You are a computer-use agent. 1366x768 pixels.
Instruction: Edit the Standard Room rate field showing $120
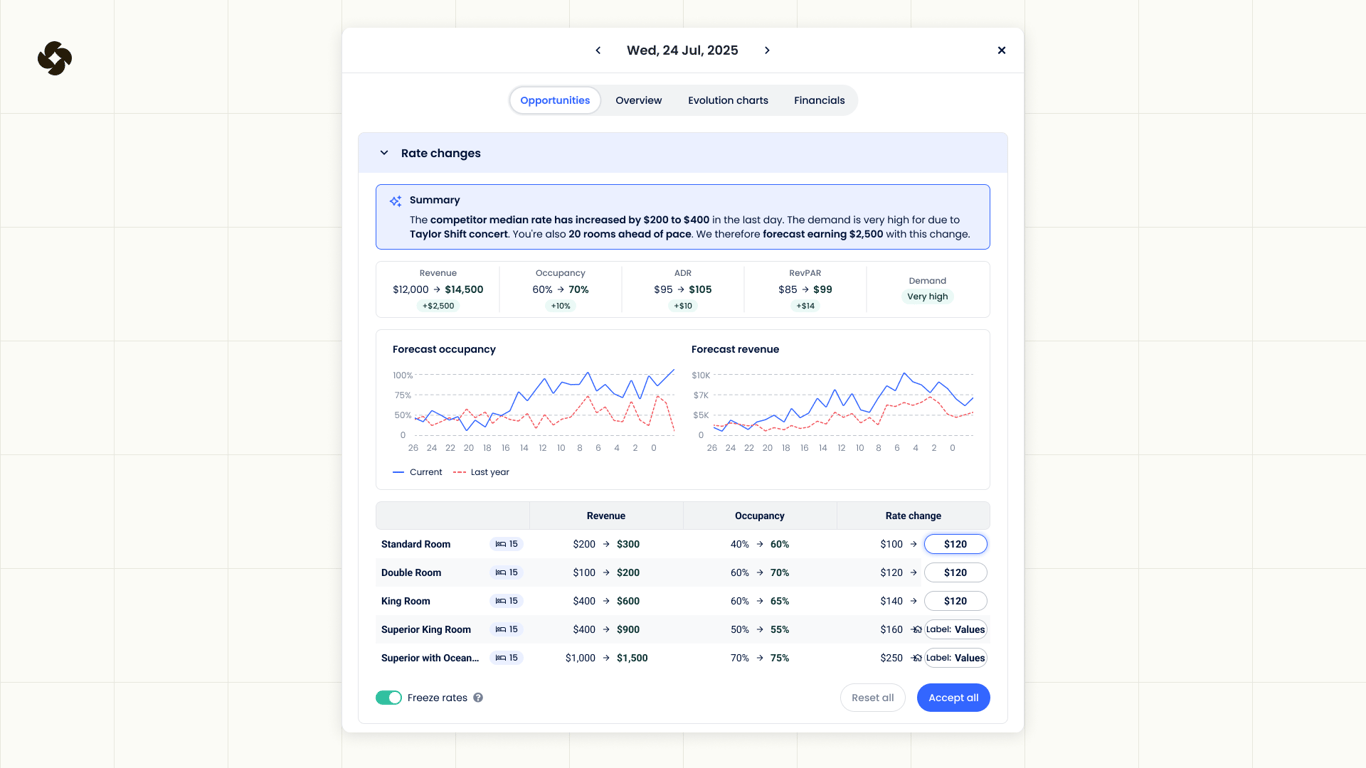coord(955,544)
